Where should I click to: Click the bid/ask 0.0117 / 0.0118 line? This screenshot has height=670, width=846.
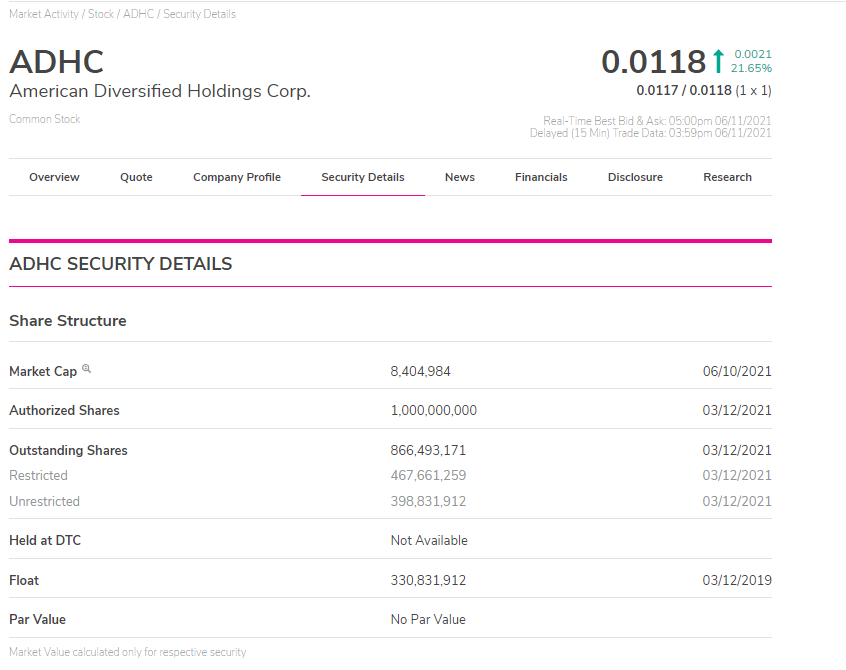point(704,90)
